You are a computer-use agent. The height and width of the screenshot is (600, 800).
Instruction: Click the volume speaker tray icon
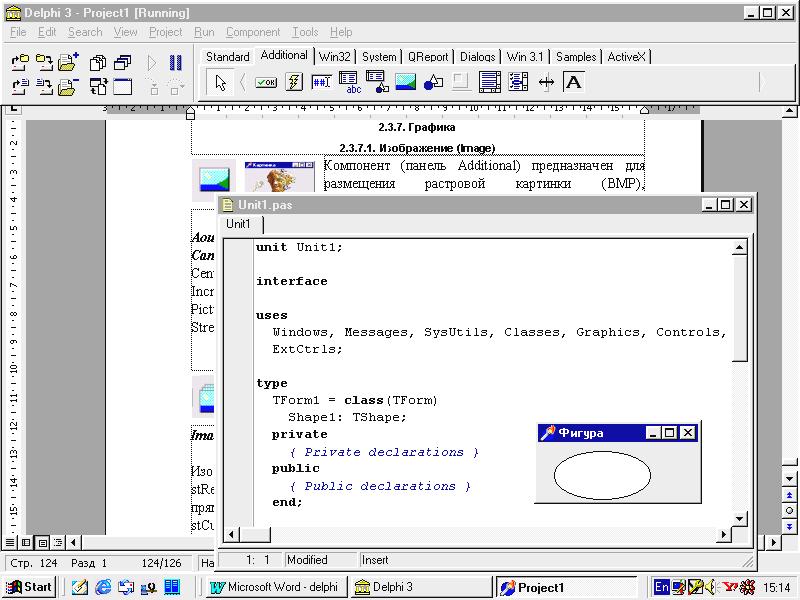710,587
